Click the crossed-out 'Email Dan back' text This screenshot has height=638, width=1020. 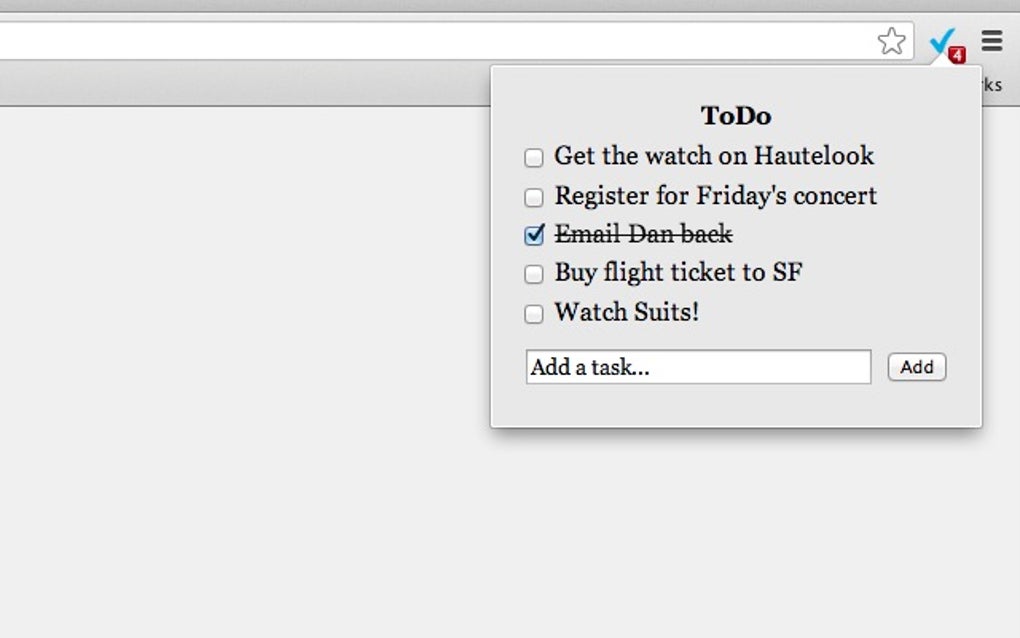click(x=643, y=235)
